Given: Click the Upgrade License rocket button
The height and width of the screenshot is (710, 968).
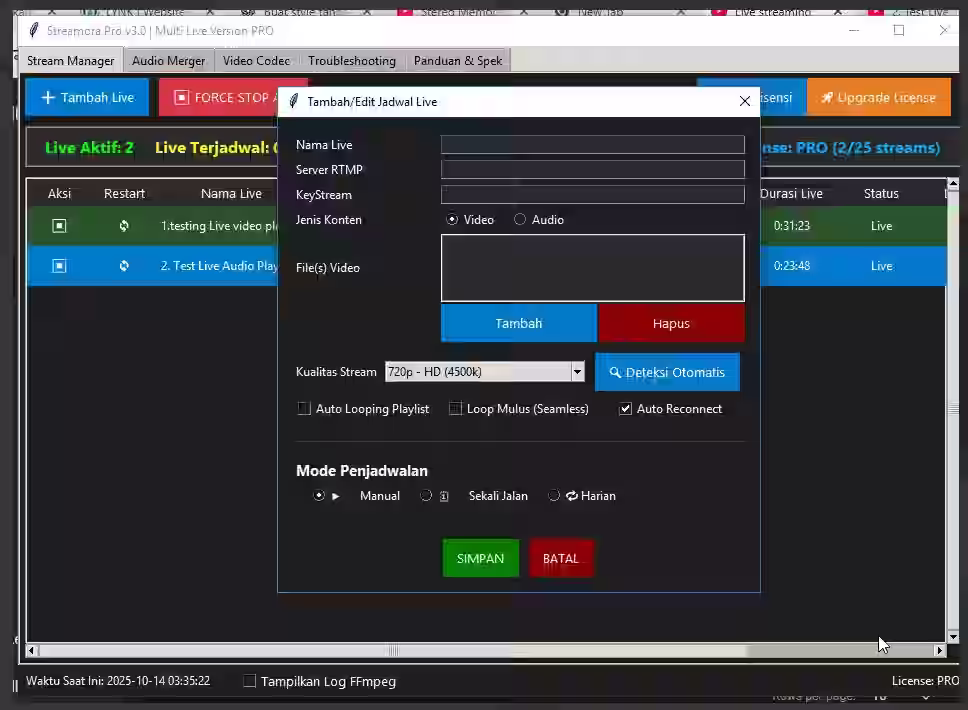Looking at the screenshot, I should tap(878, 97).
